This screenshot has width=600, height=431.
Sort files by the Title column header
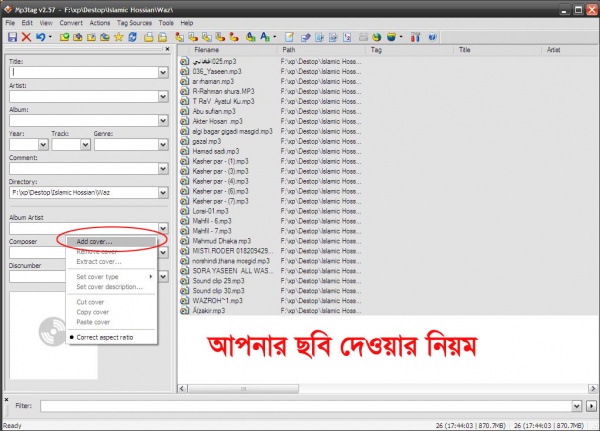[499, 50]
